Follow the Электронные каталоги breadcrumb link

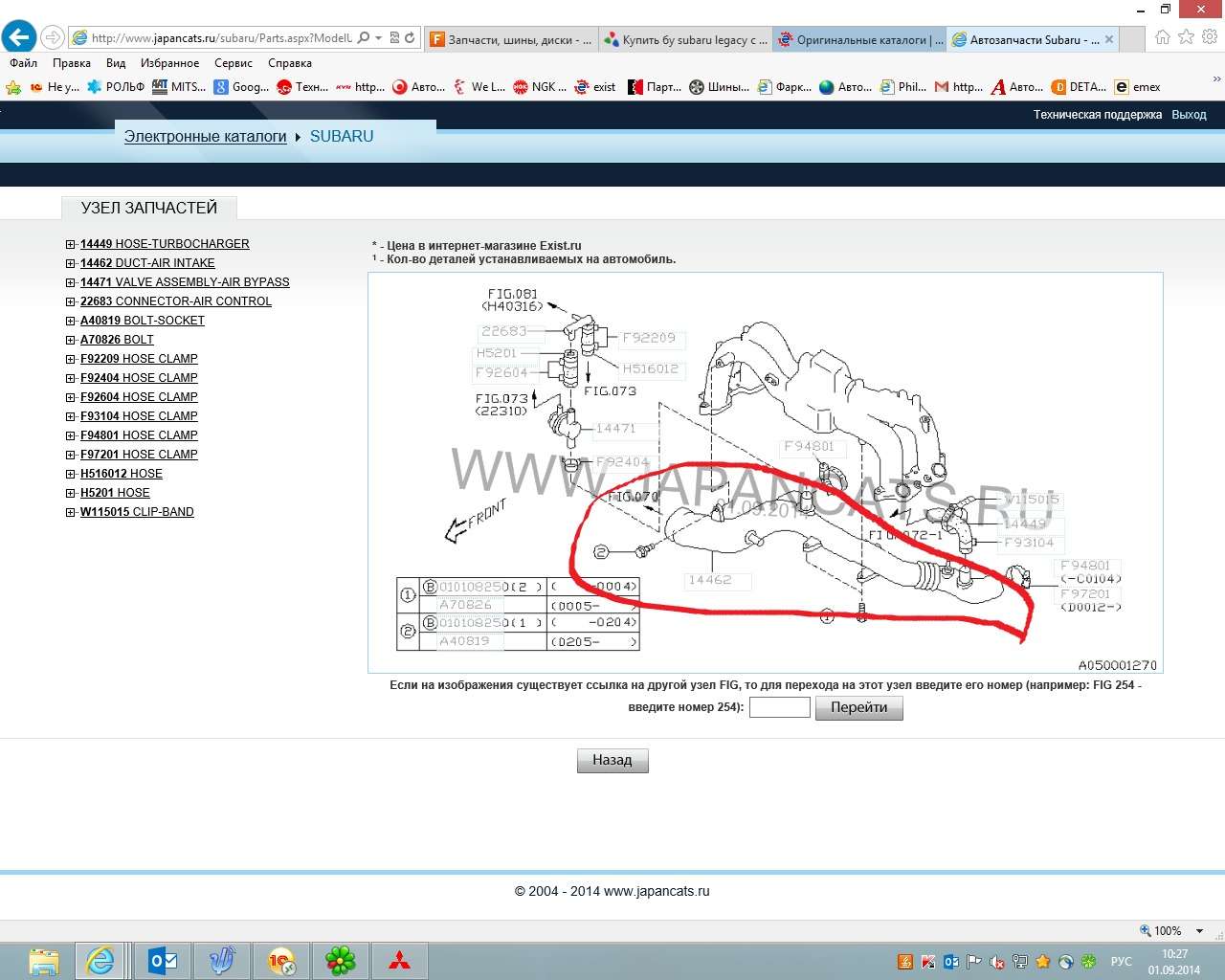click(x=206, y=136)
